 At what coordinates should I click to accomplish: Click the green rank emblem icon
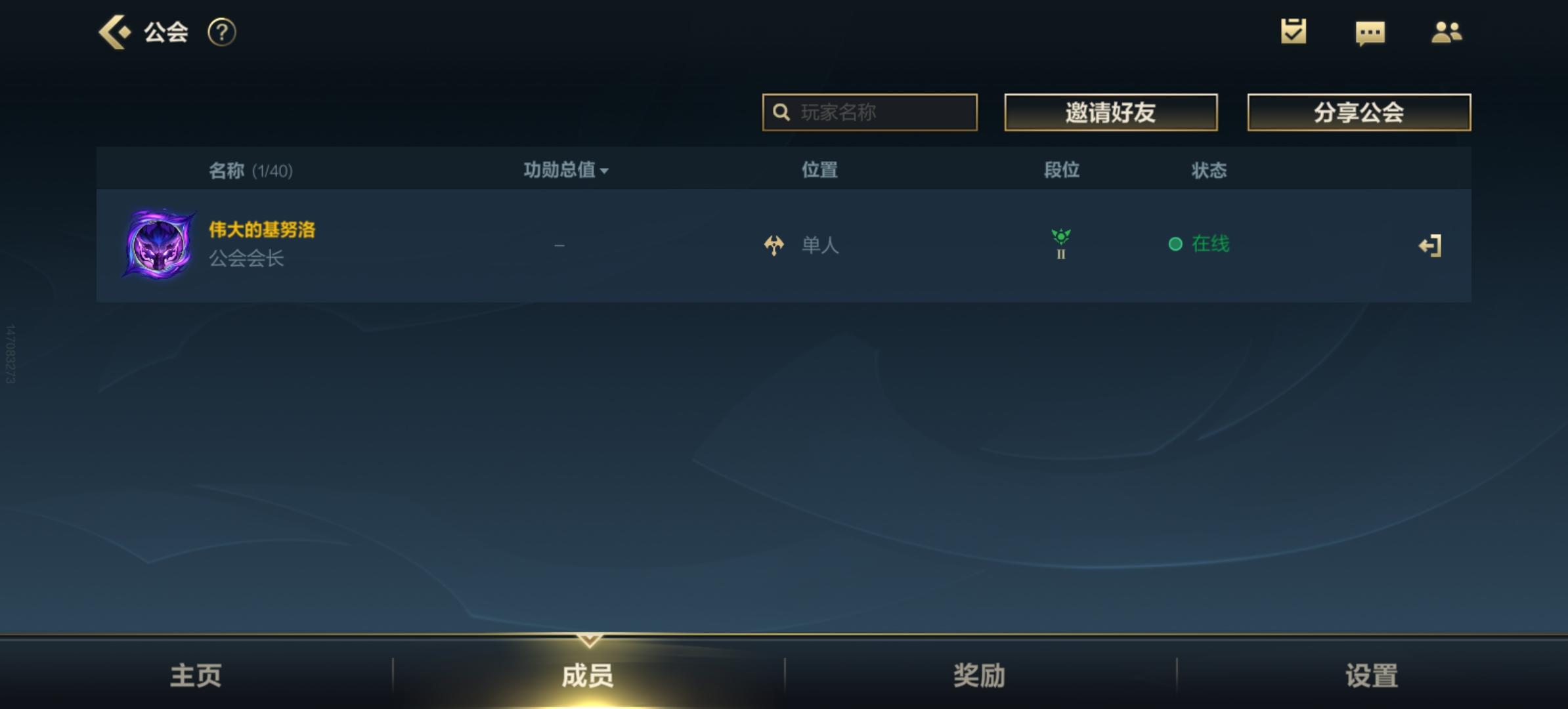tap(1061, 244)
